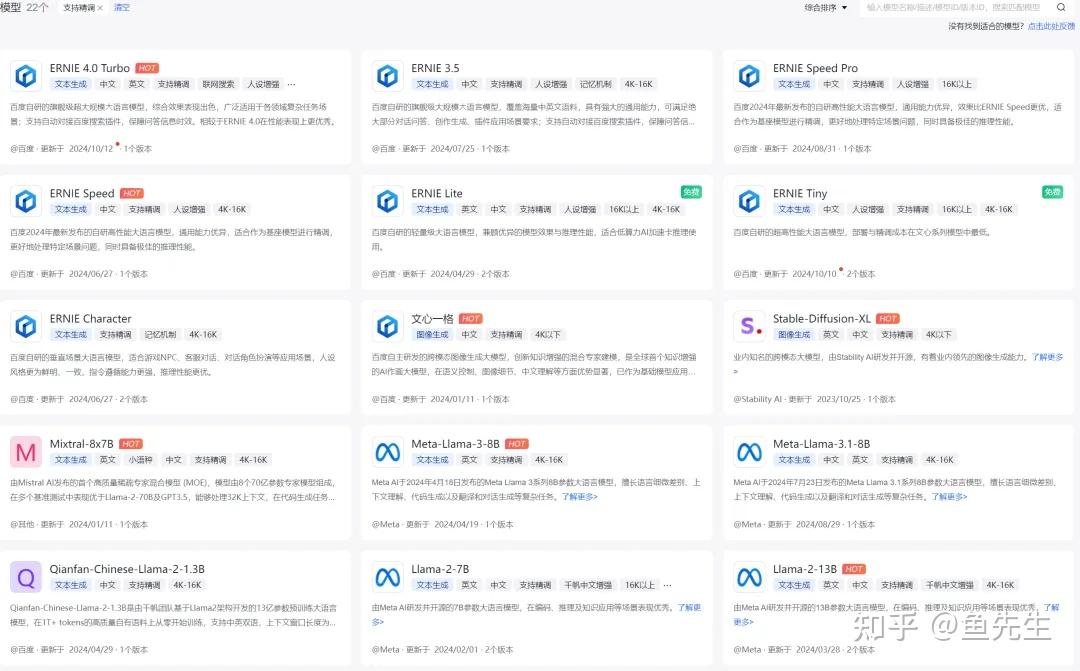Click the Llama-2-7B Meta logo icon
The width and height of the screenshot is (1080, 671).
[388, 577]
